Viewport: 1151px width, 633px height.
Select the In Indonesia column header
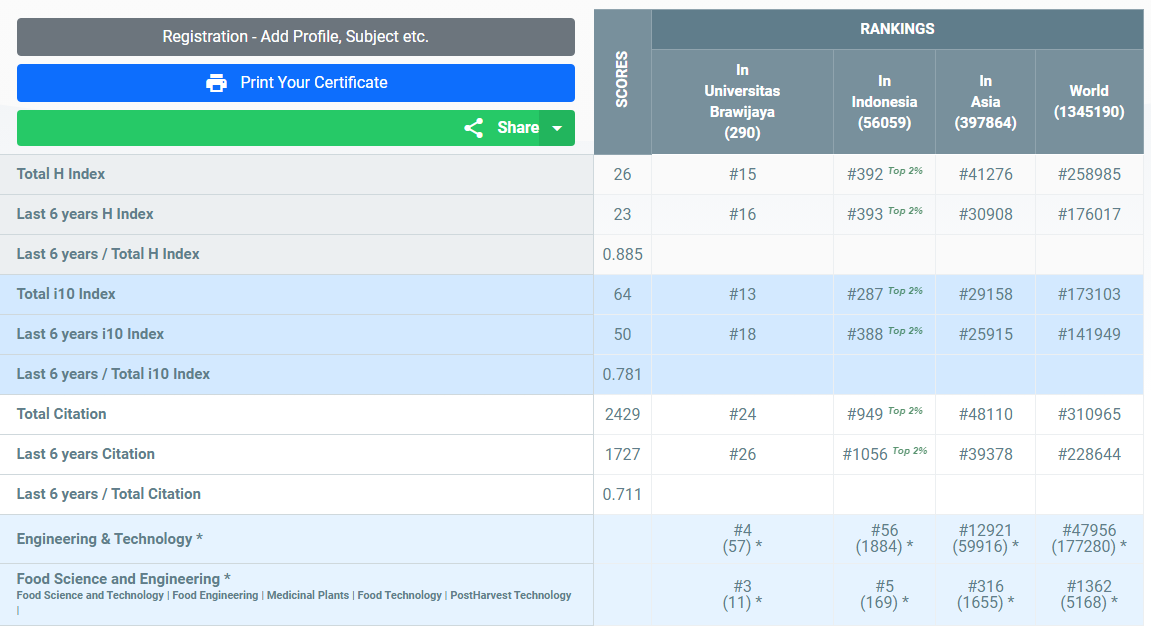pyautogui.click(x=884, y=101)
